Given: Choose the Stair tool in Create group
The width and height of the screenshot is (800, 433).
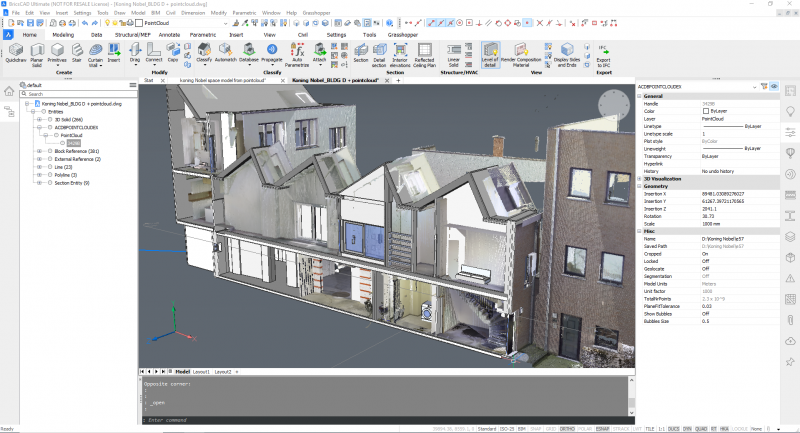Looking at the screenshot, I should [x=77, y=53].
